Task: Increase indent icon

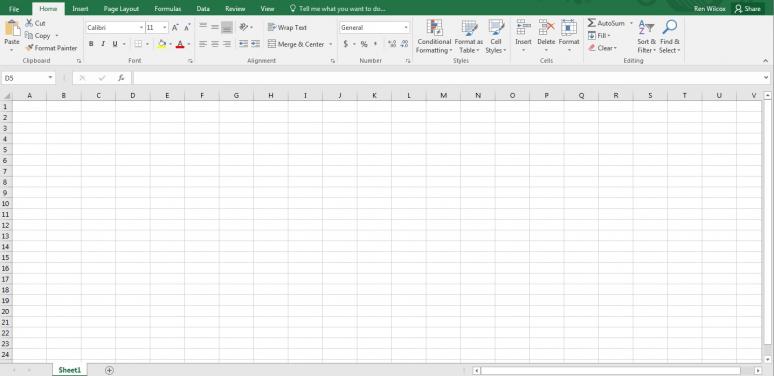Action: (255, 44)
